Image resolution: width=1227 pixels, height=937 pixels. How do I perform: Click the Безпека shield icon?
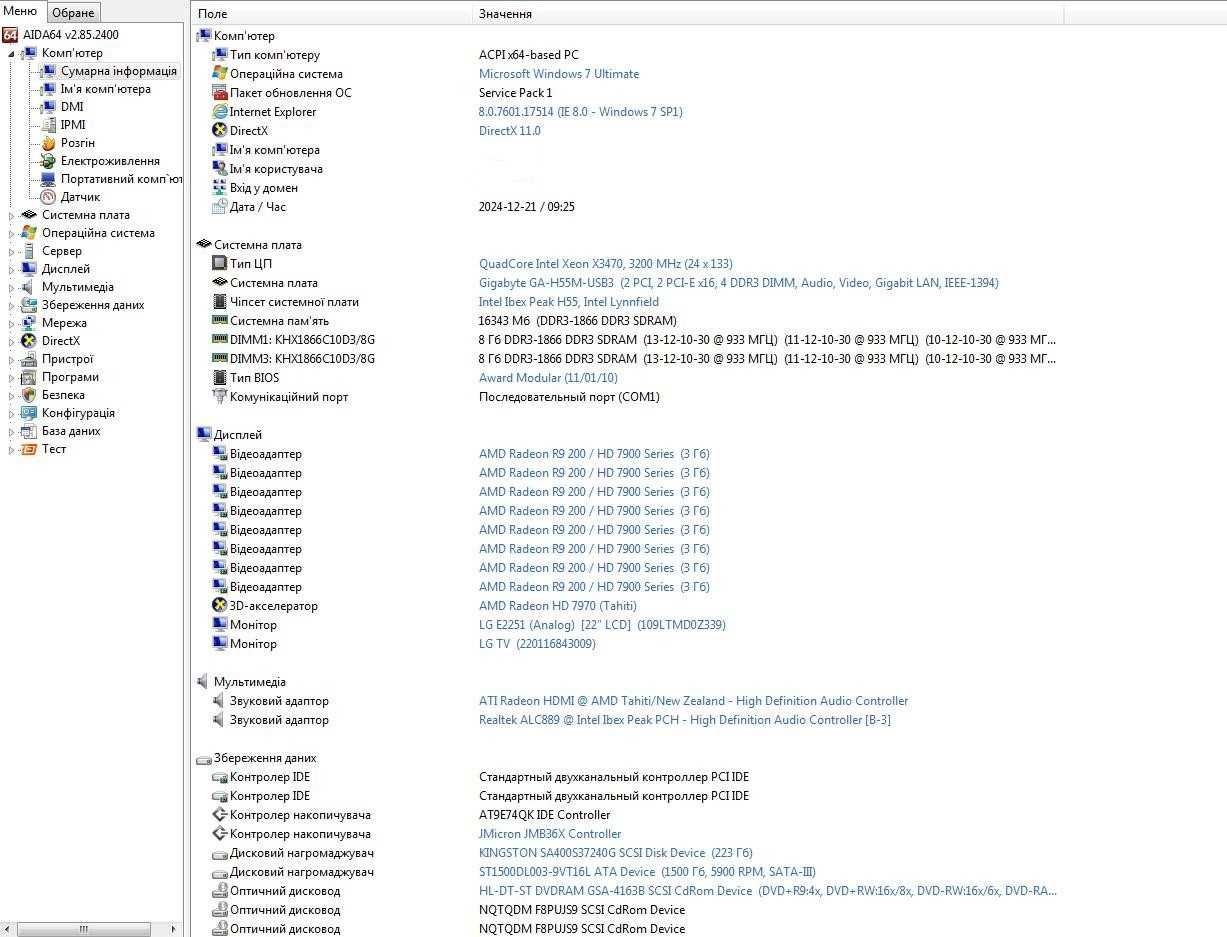pyautogui.click(x=29, y=395)
